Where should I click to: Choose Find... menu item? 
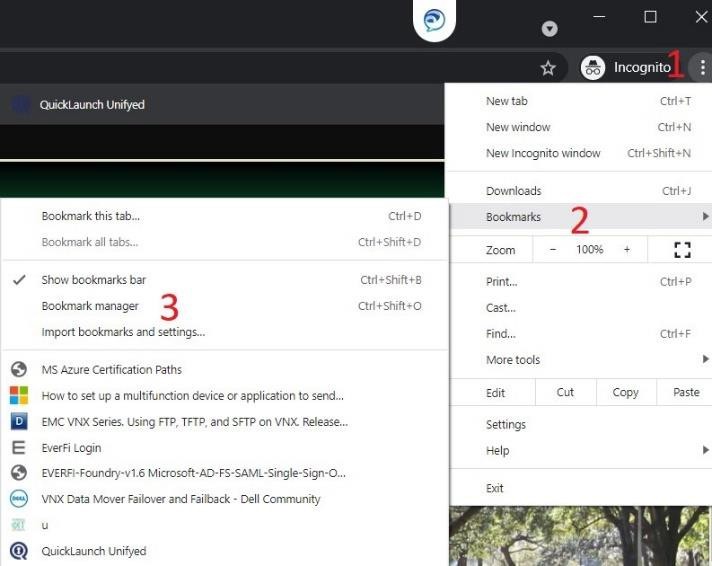point(581,334)
